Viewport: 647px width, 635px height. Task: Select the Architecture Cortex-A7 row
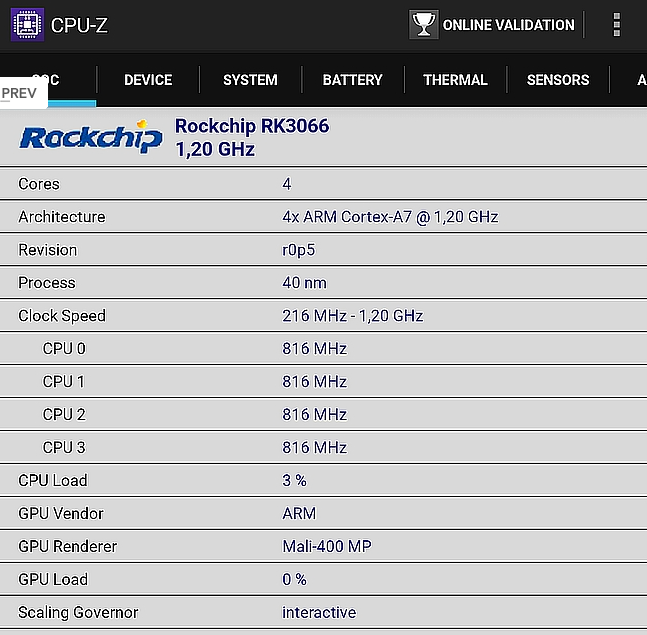click(x=324, y=217)
